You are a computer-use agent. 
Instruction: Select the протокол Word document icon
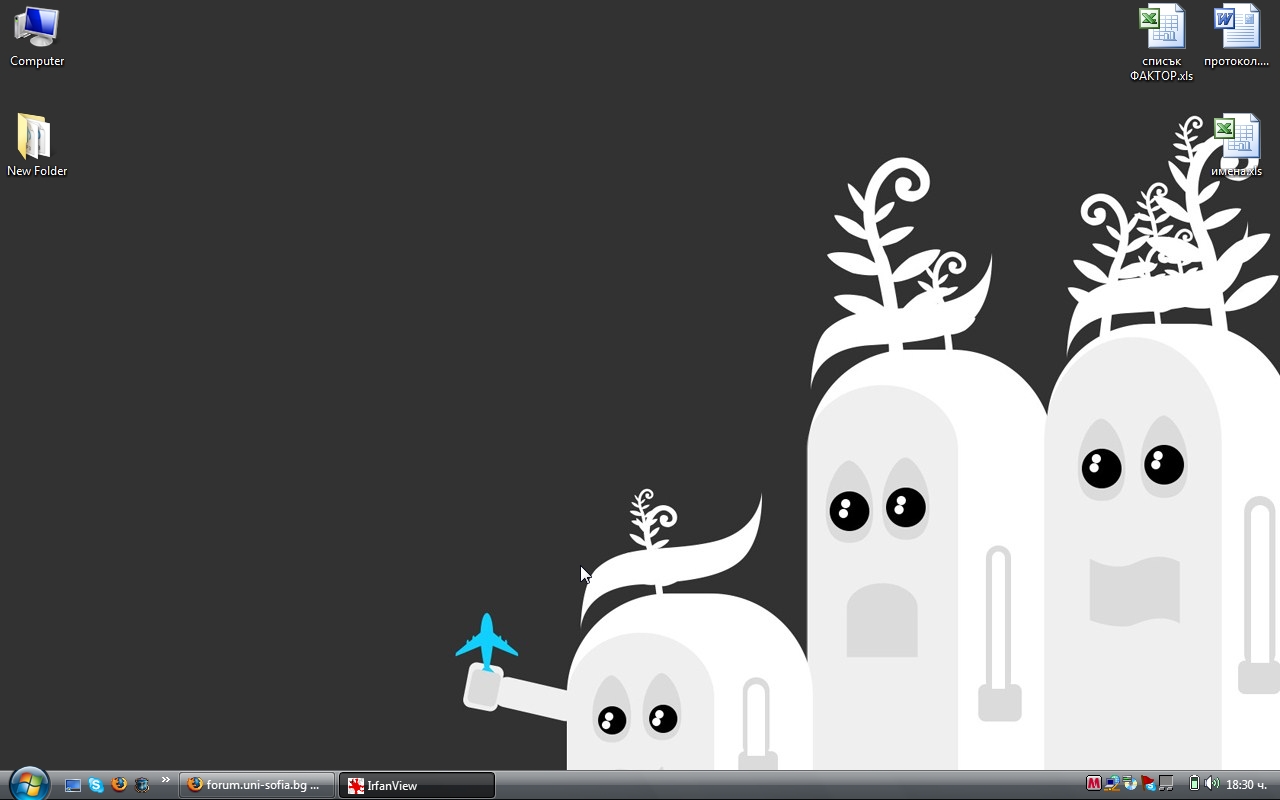(1236, 37)
